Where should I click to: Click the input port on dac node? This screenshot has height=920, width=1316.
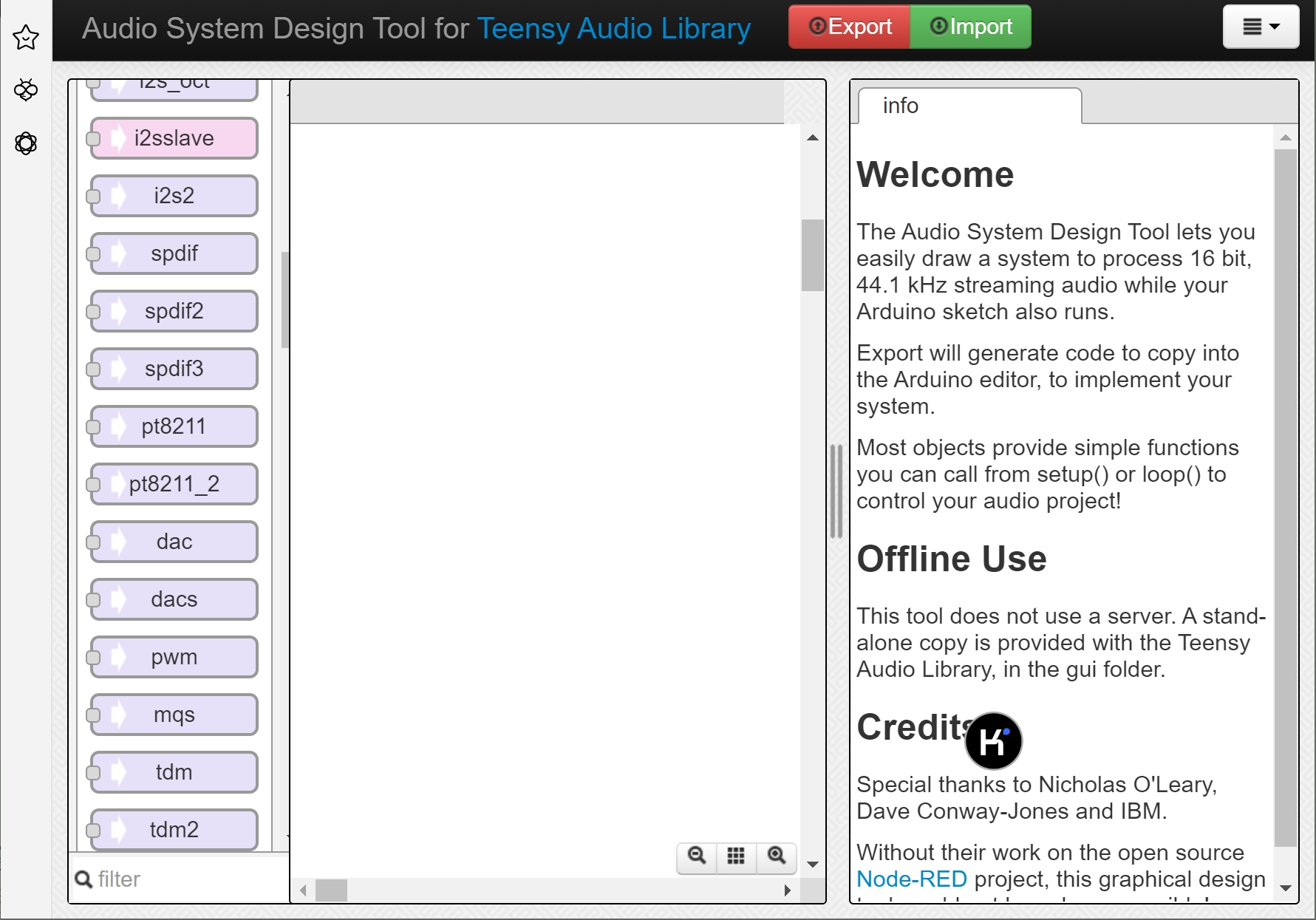point(94,542)
